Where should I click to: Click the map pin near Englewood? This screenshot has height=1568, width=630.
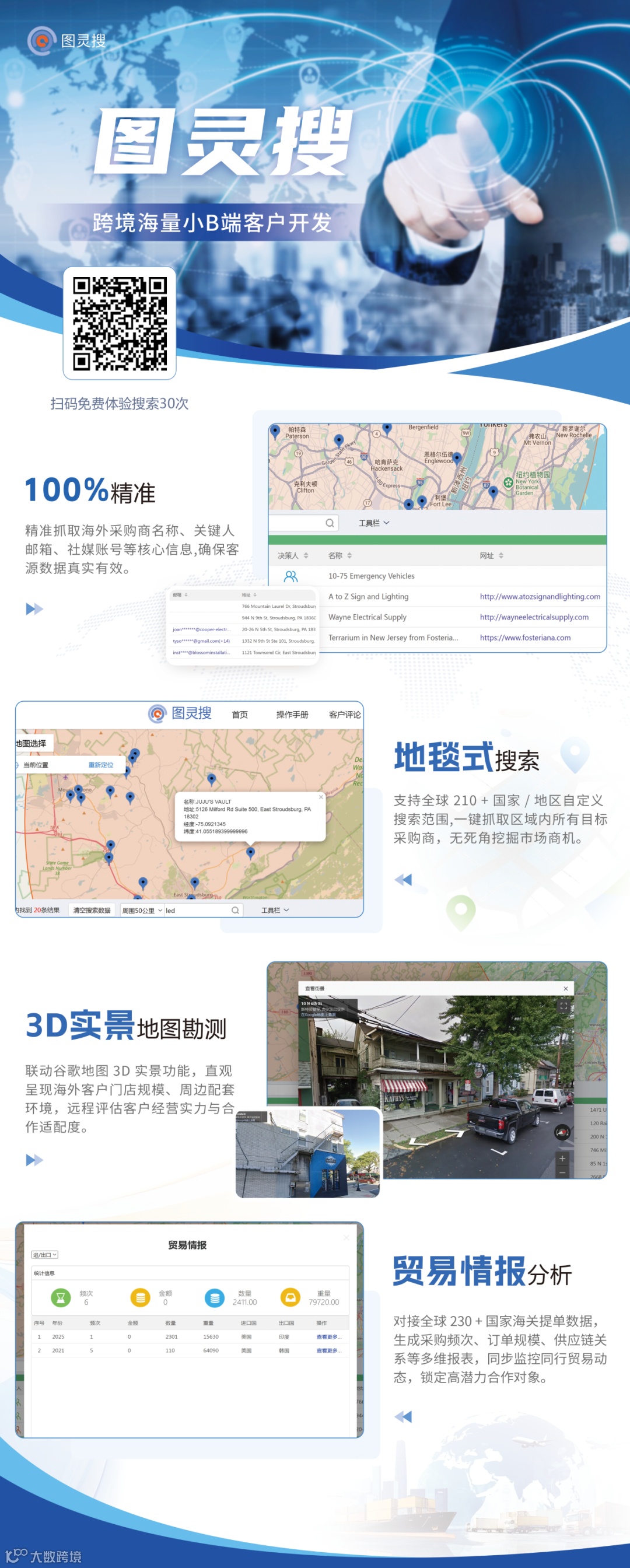click(457, 458)
